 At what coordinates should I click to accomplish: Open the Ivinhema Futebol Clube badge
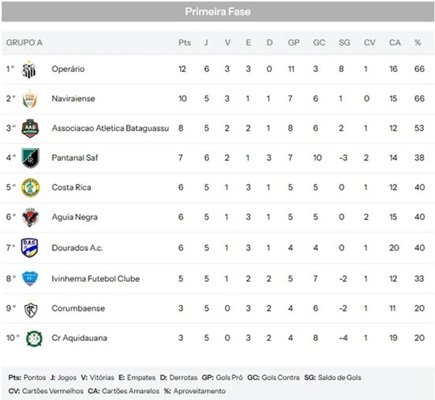pyautogui.click(x=30, y=278)
